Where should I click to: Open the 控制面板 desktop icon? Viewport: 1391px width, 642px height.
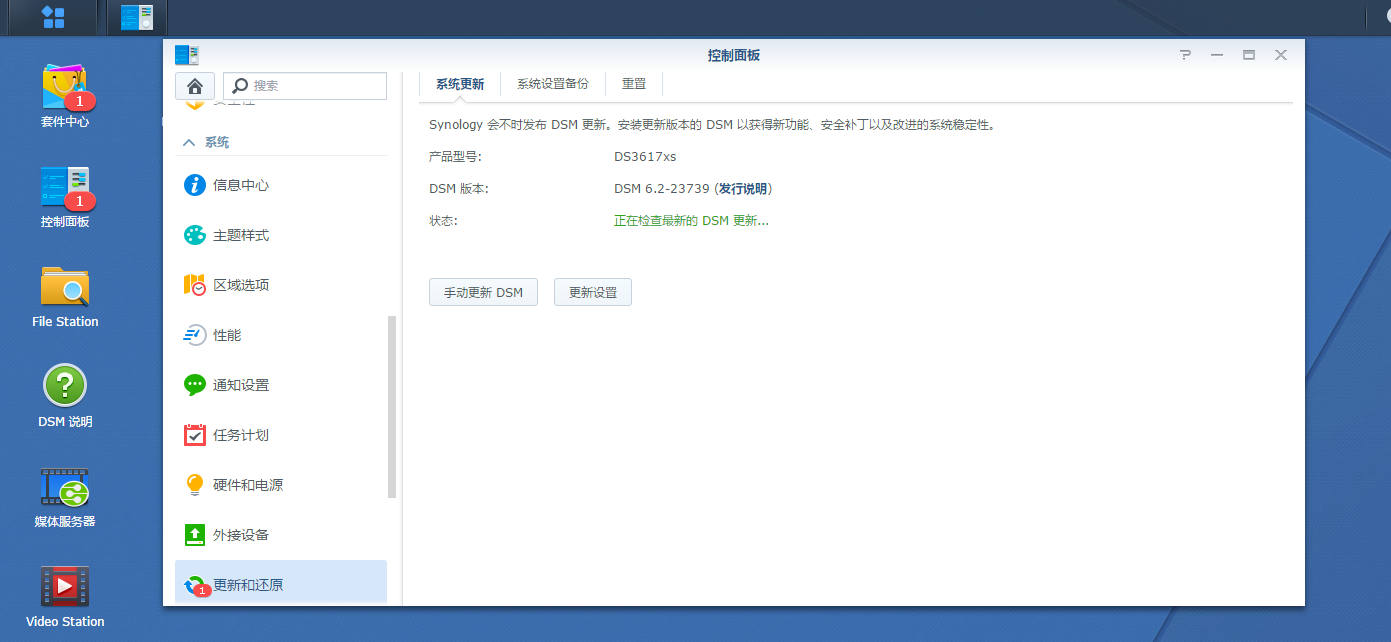coord(65,197)
